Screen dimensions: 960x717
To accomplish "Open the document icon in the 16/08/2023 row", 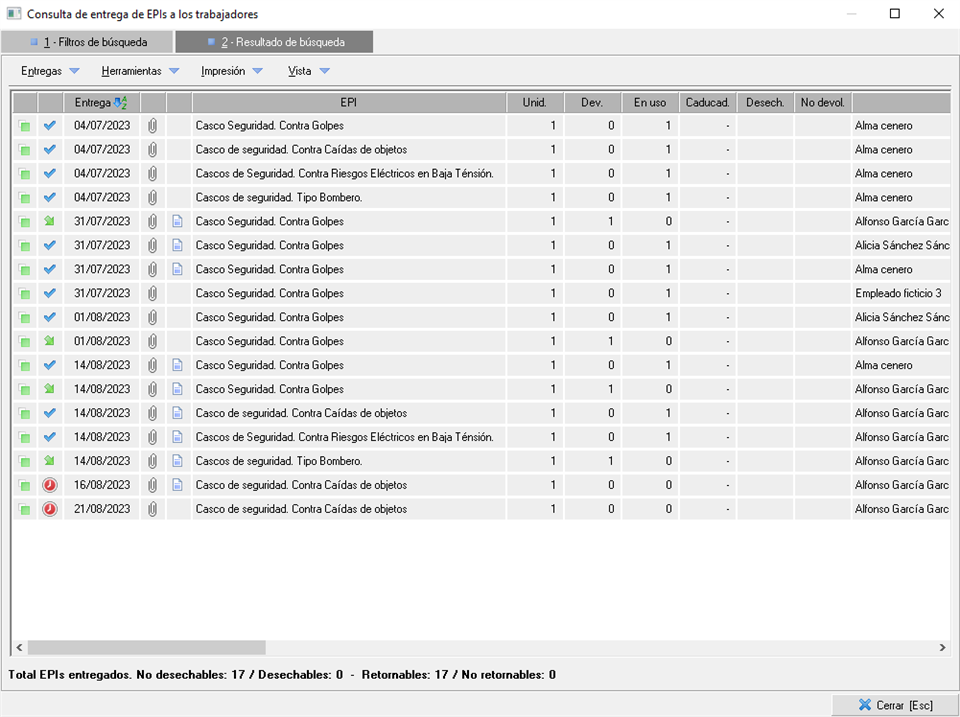I will pyautogui.click(x=178, y=485).
